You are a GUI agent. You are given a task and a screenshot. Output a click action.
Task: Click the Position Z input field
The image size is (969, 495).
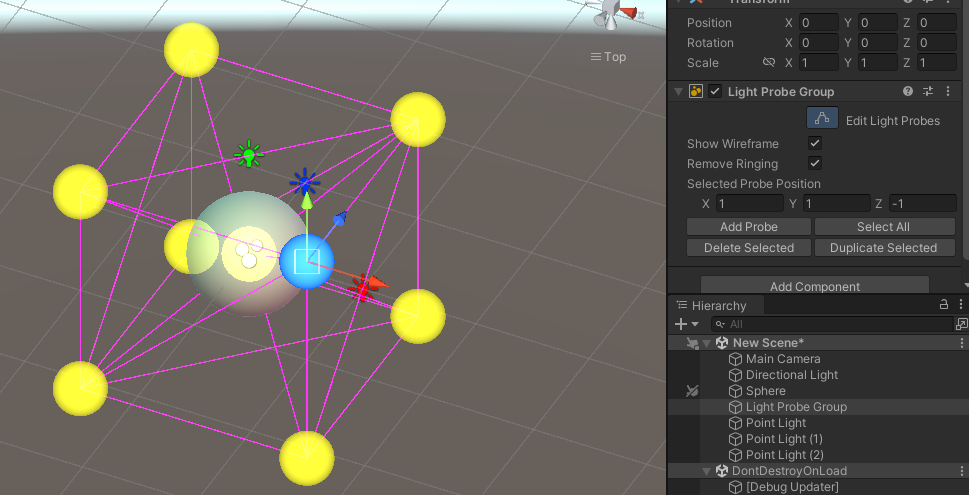click(x=937, y=23)
